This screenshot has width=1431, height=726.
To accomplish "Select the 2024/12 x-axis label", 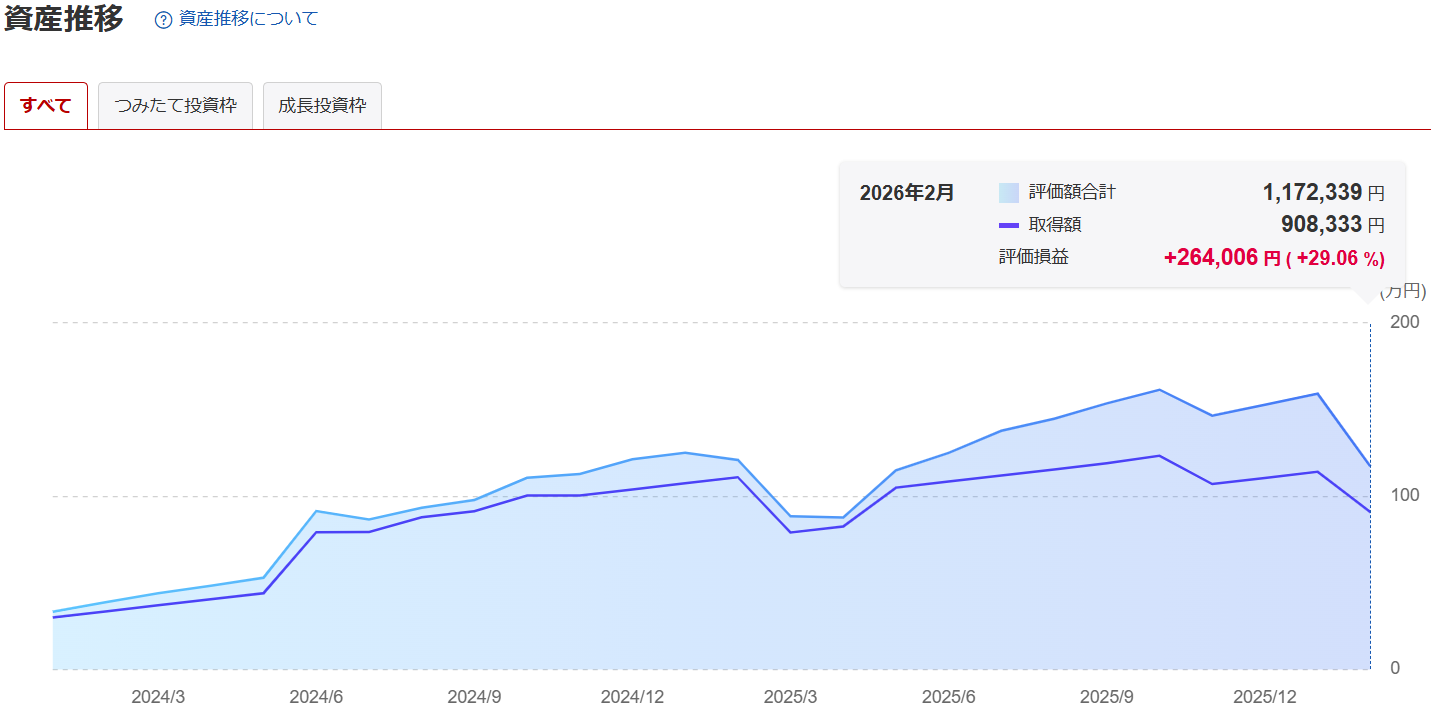I will click(x=633, y=697).
